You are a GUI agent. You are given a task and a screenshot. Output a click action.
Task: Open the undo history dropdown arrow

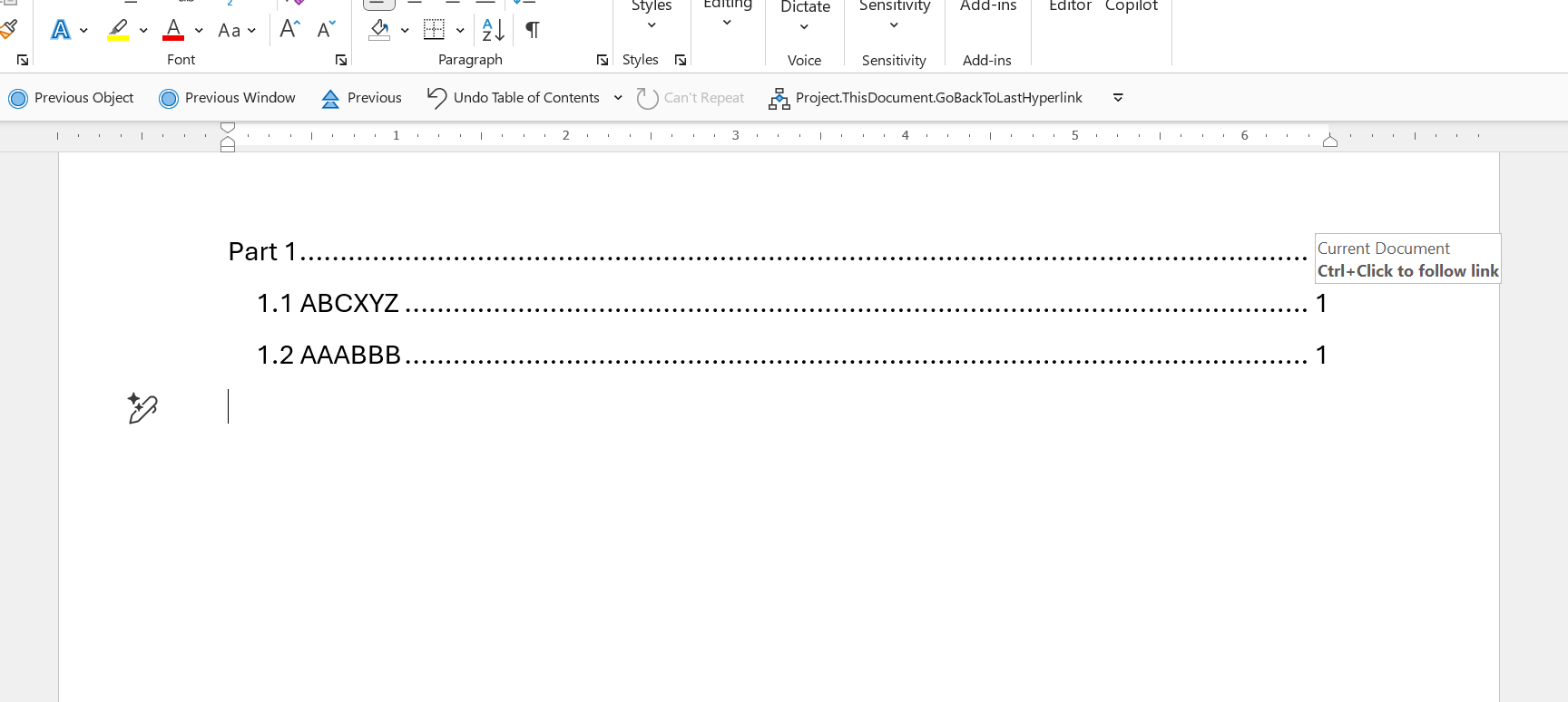tap(618, 98)
